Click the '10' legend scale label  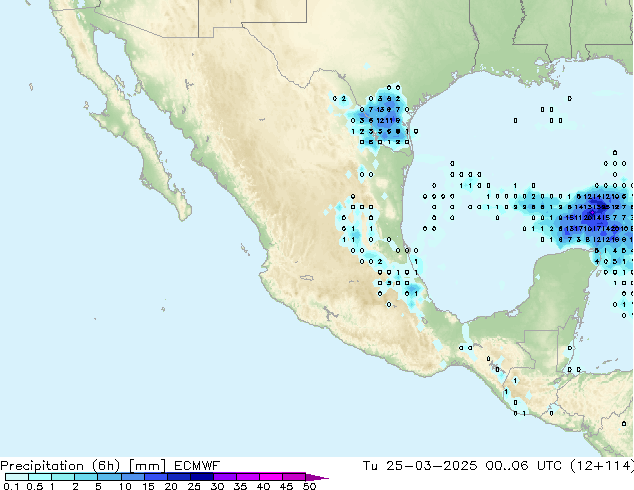click(x=125, y=486)
